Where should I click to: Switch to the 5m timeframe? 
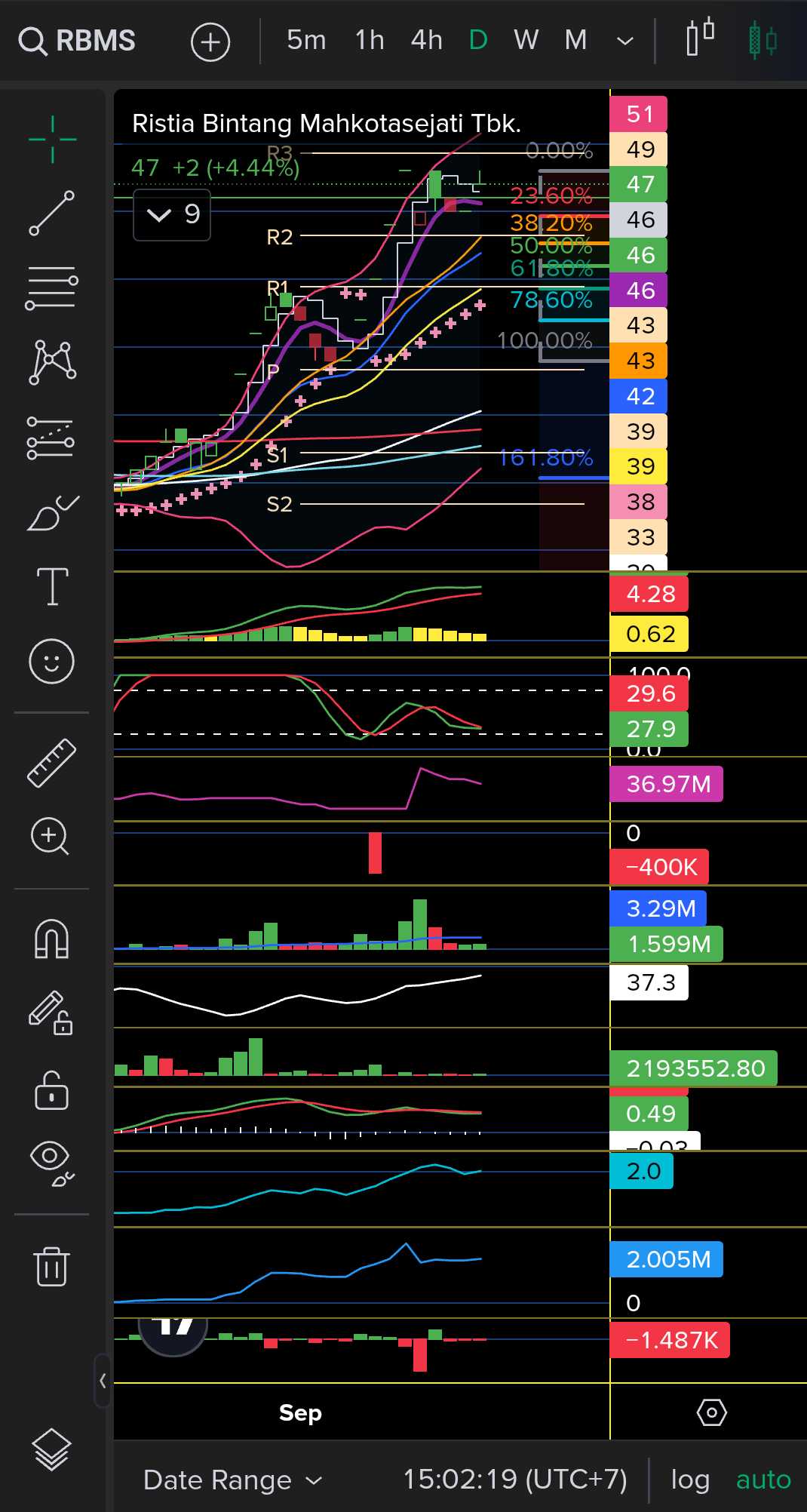tap(306, 40)
